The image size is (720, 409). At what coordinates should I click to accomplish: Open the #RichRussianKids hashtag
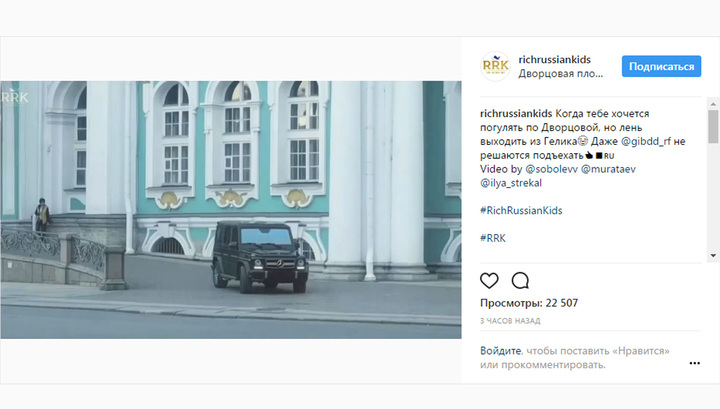(x=521, y=210)
